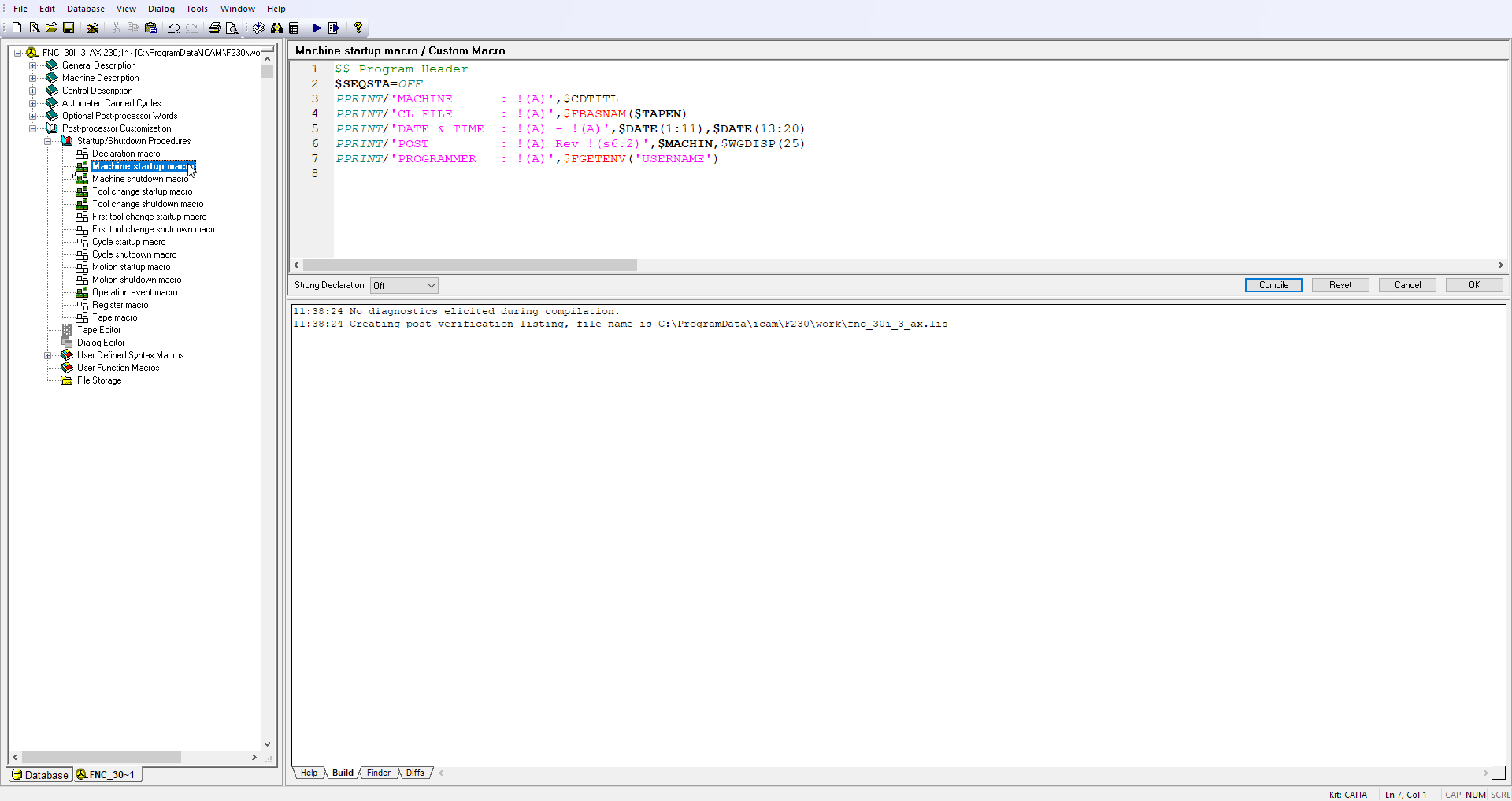
Task: Click the Print toolbar icon
Action: [x=214, y=28]
